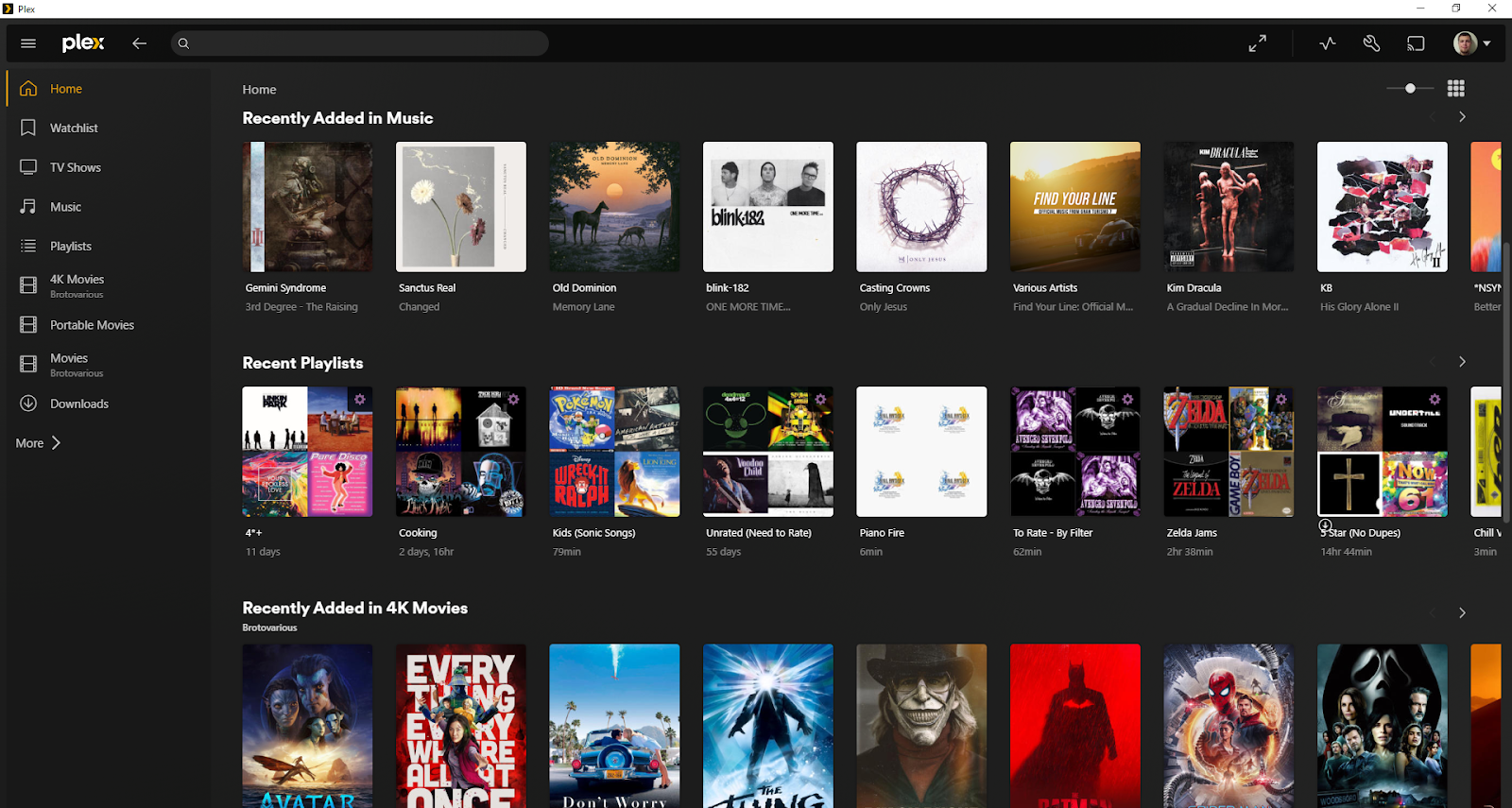This screenshot has width=1512, height=808.
Task: Open 4K Movies Brotovarious library
Action: pyautogui.click(x=108, y=285)
